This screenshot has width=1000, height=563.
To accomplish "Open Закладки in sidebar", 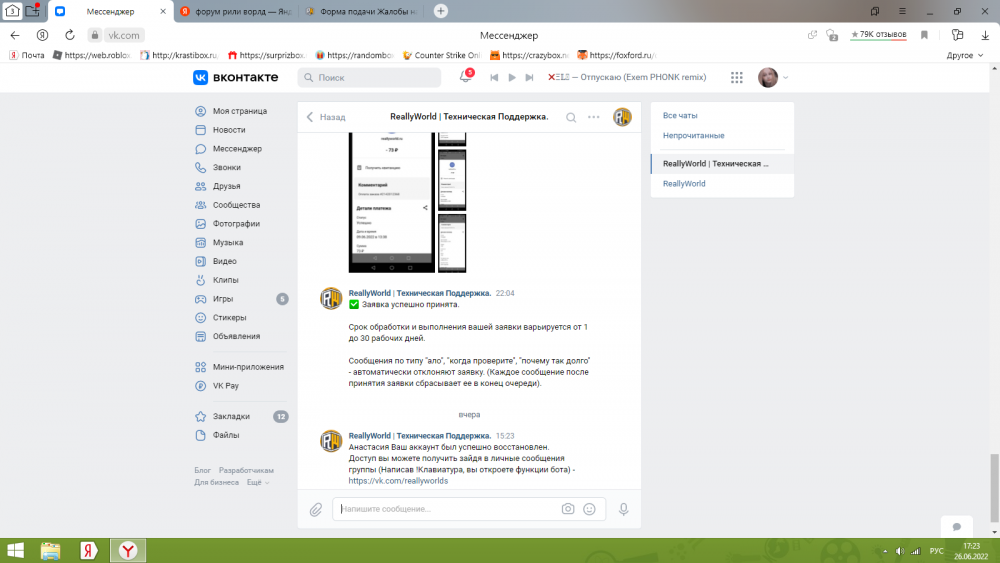I will click(231, 416).
